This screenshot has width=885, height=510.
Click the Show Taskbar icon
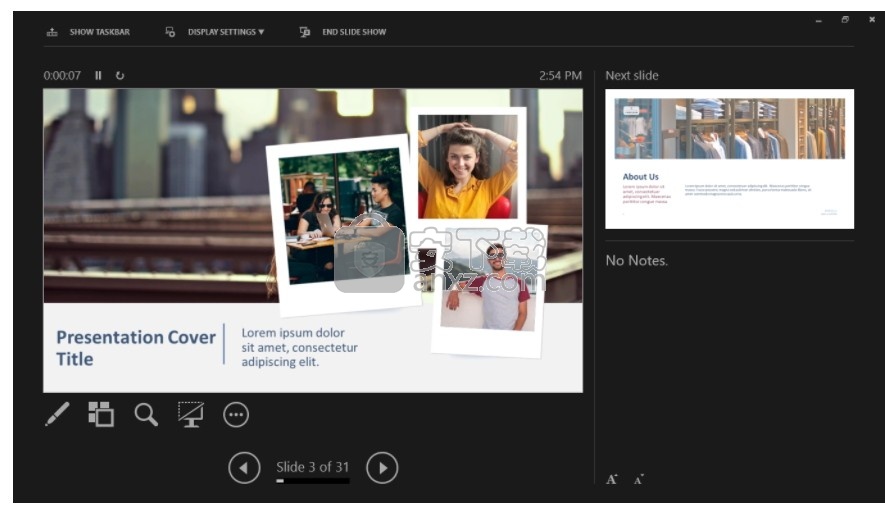point(52,32)
